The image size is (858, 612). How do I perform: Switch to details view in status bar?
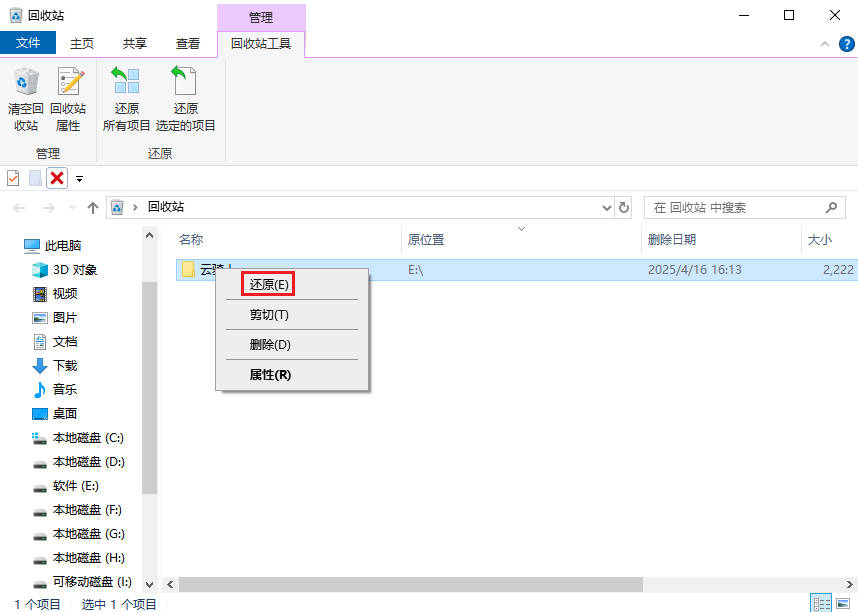click(821, 603)
